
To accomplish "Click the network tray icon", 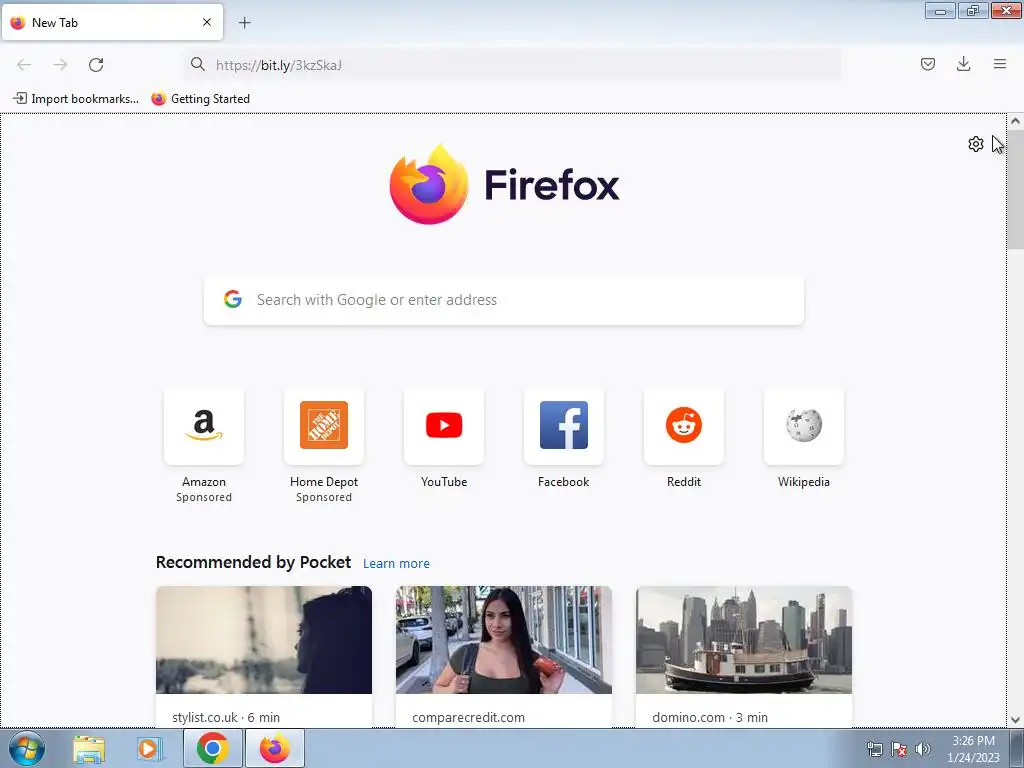I will [874, 749].
